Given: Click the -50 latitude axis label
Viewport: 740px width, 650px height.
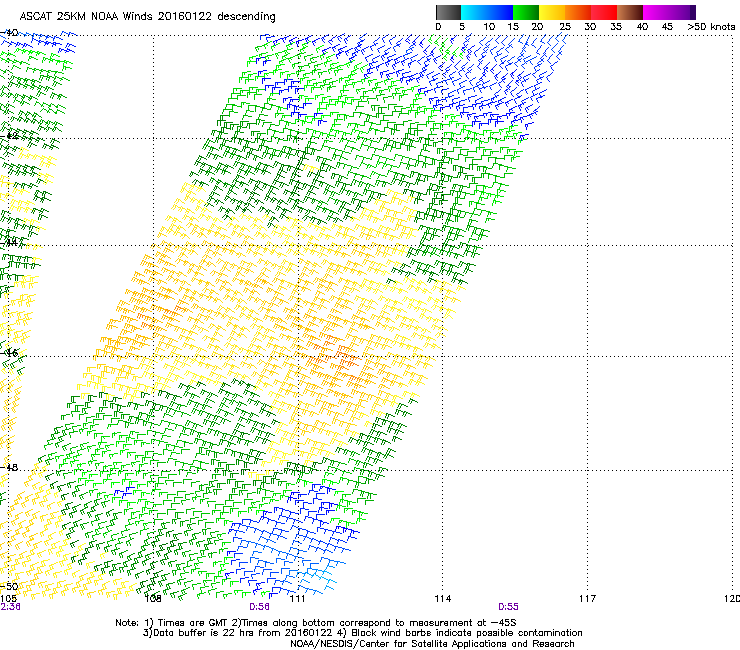Looking at the screenshot, I should [9, 587].
